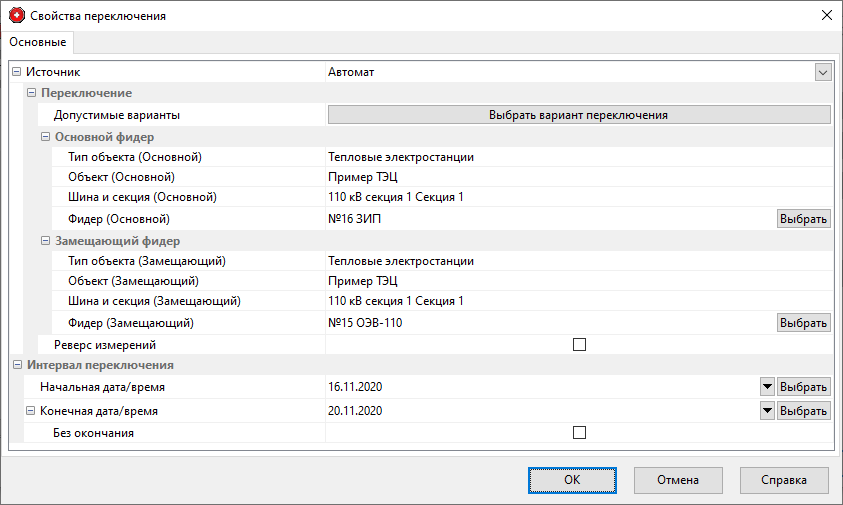The image size is (843, 505).
Task: Collapse the Переключение group
Action: tap(31, 93)
